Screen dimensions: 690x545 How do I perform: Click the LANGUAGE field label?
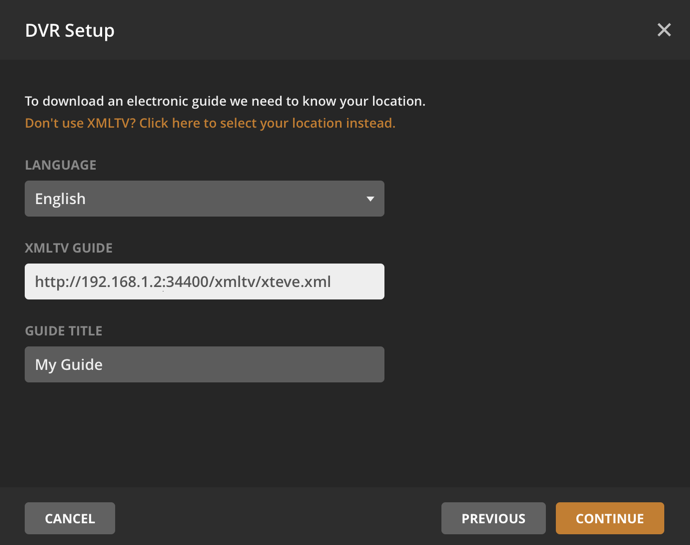[61, 165]
